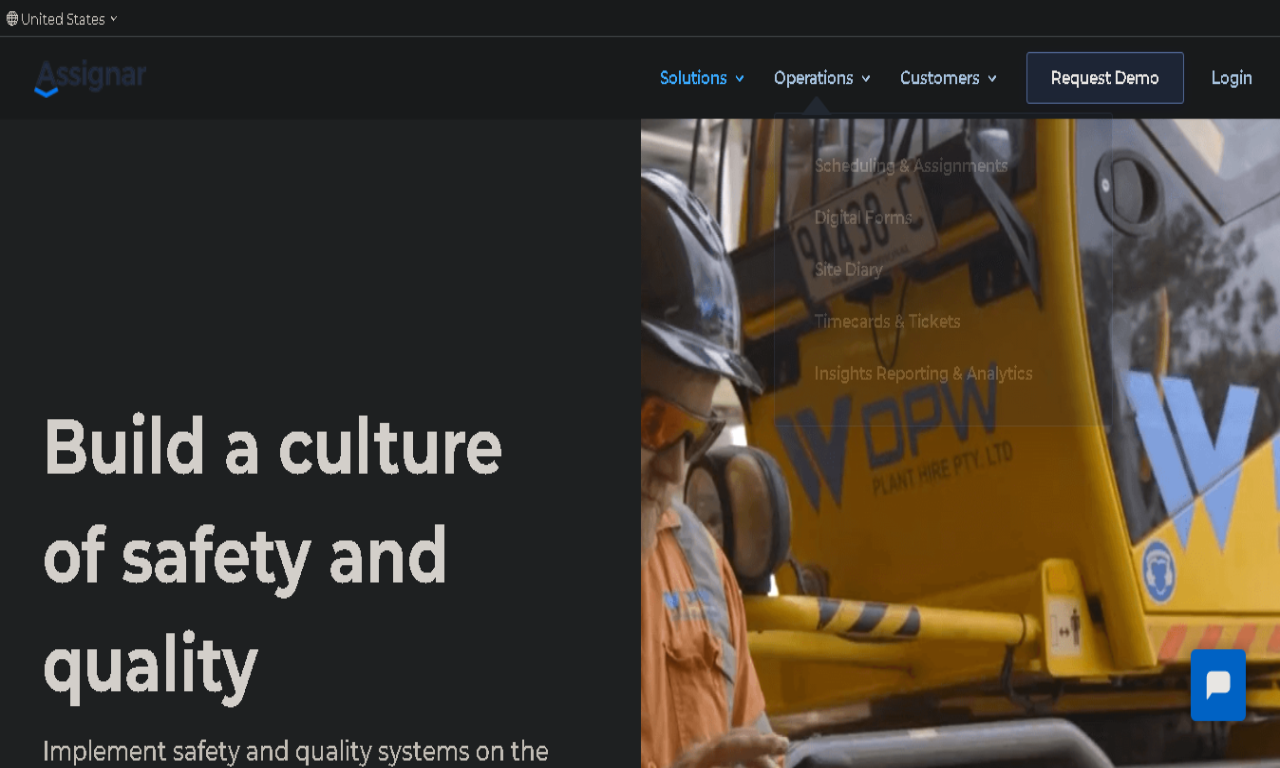Select Scheduling & Assignments menu item

(911, 166)
